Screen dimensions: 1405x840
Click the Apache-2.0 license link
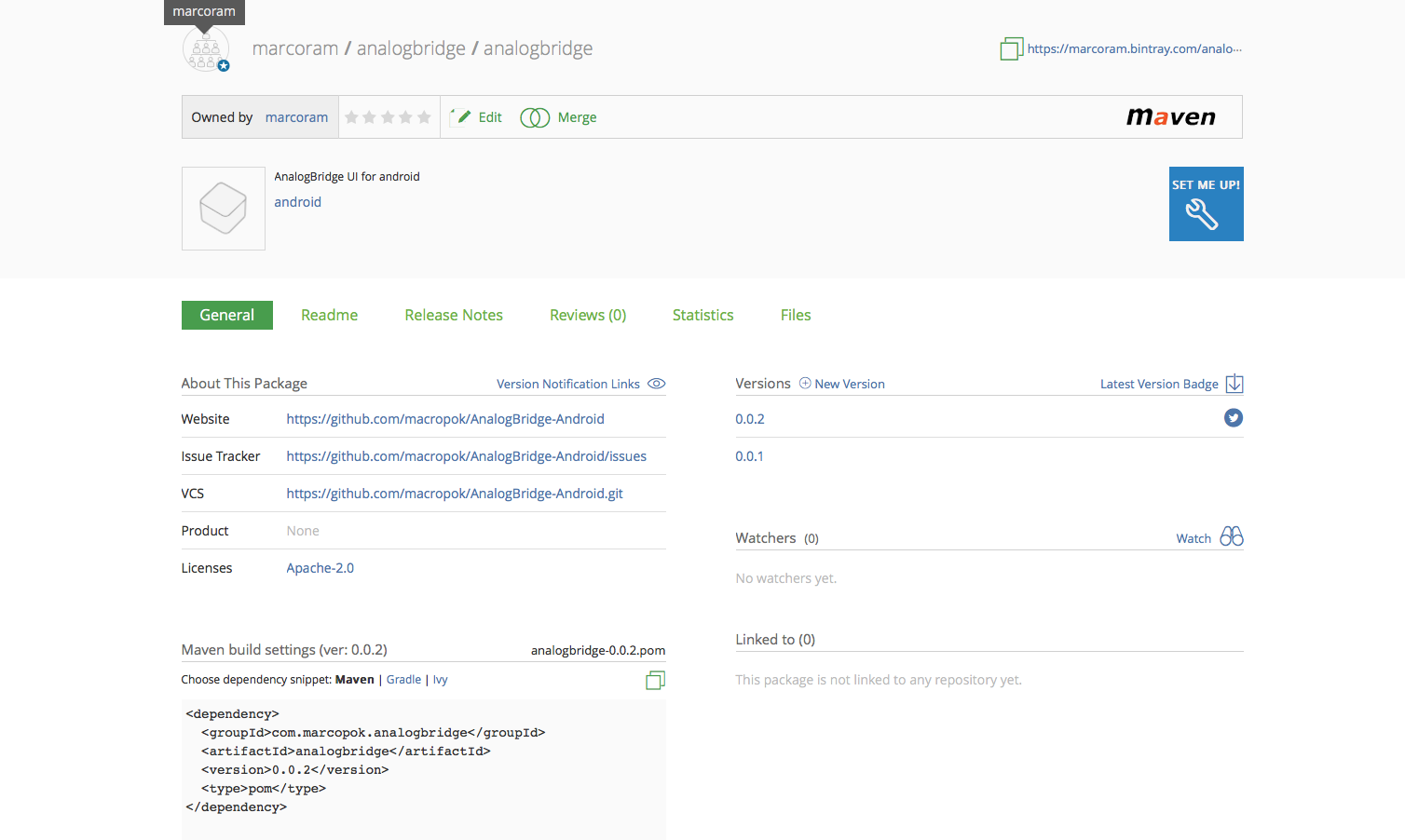point(321,568)
